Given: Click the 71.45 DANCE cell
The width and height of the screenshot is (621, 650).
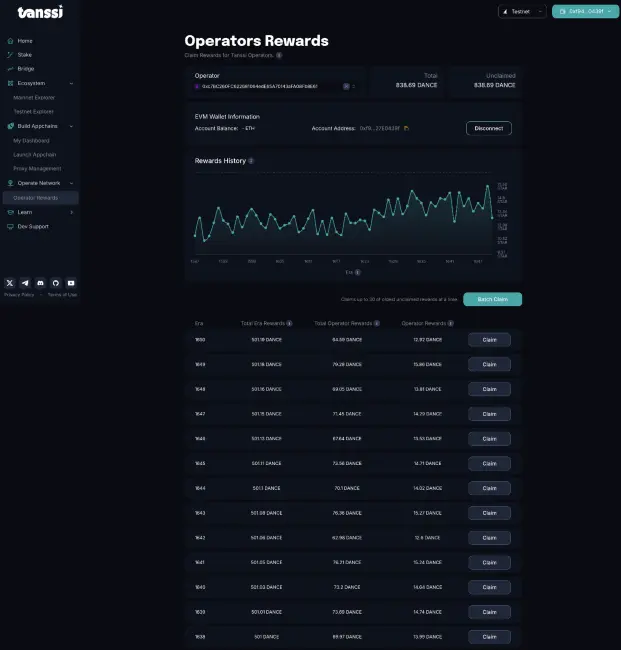Looking at the screenshot, I should tap(347, 414).
